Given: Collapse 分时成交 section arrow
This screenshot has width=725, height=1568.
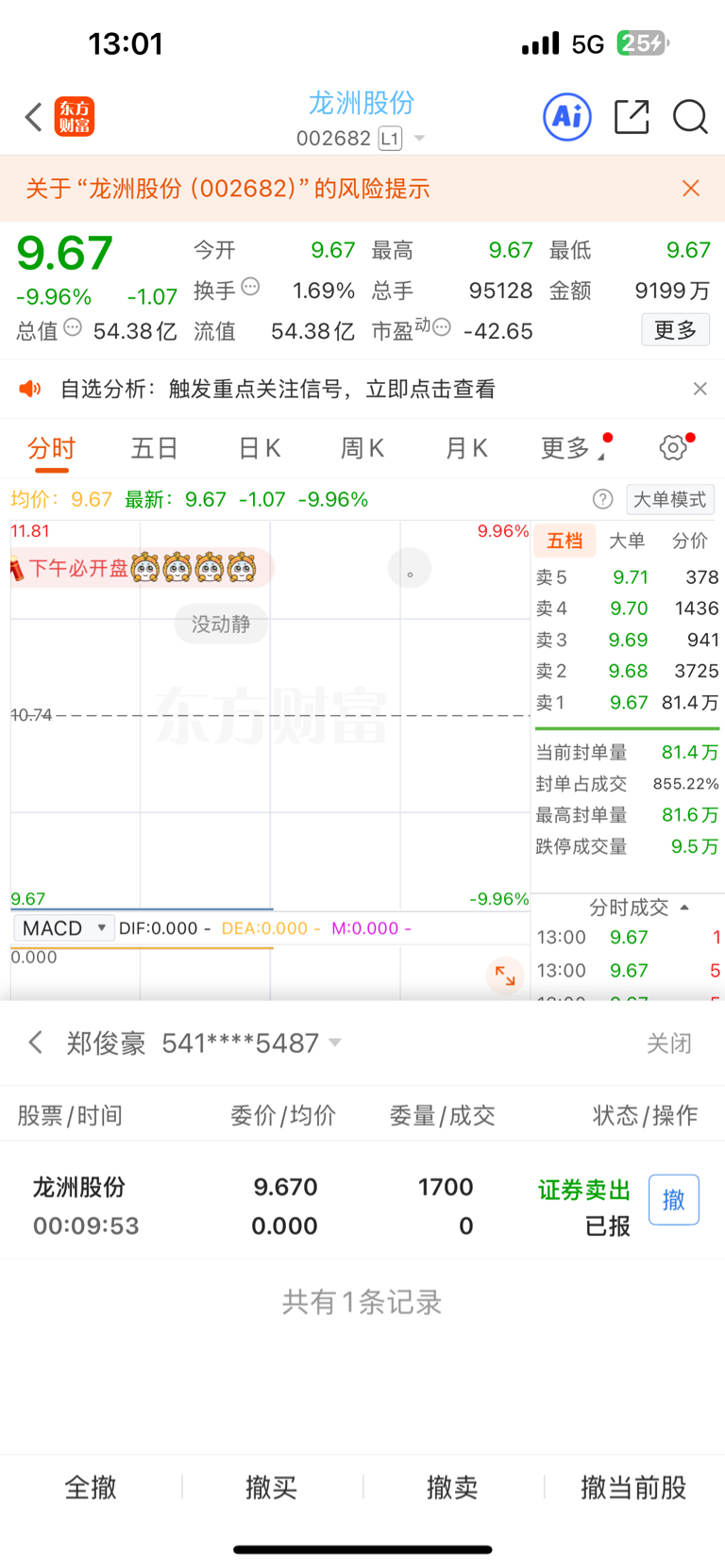Looking at the screenshot, I should point(684,908).
